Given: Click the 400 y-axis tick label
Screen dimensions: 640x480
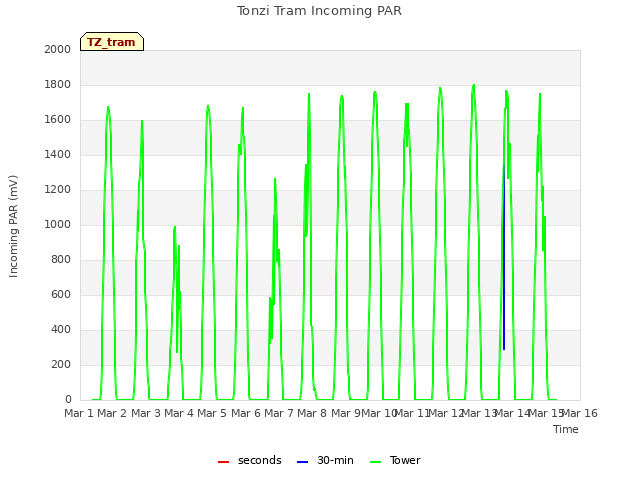Looking at the screenshot, I should [x=61, y=329].
